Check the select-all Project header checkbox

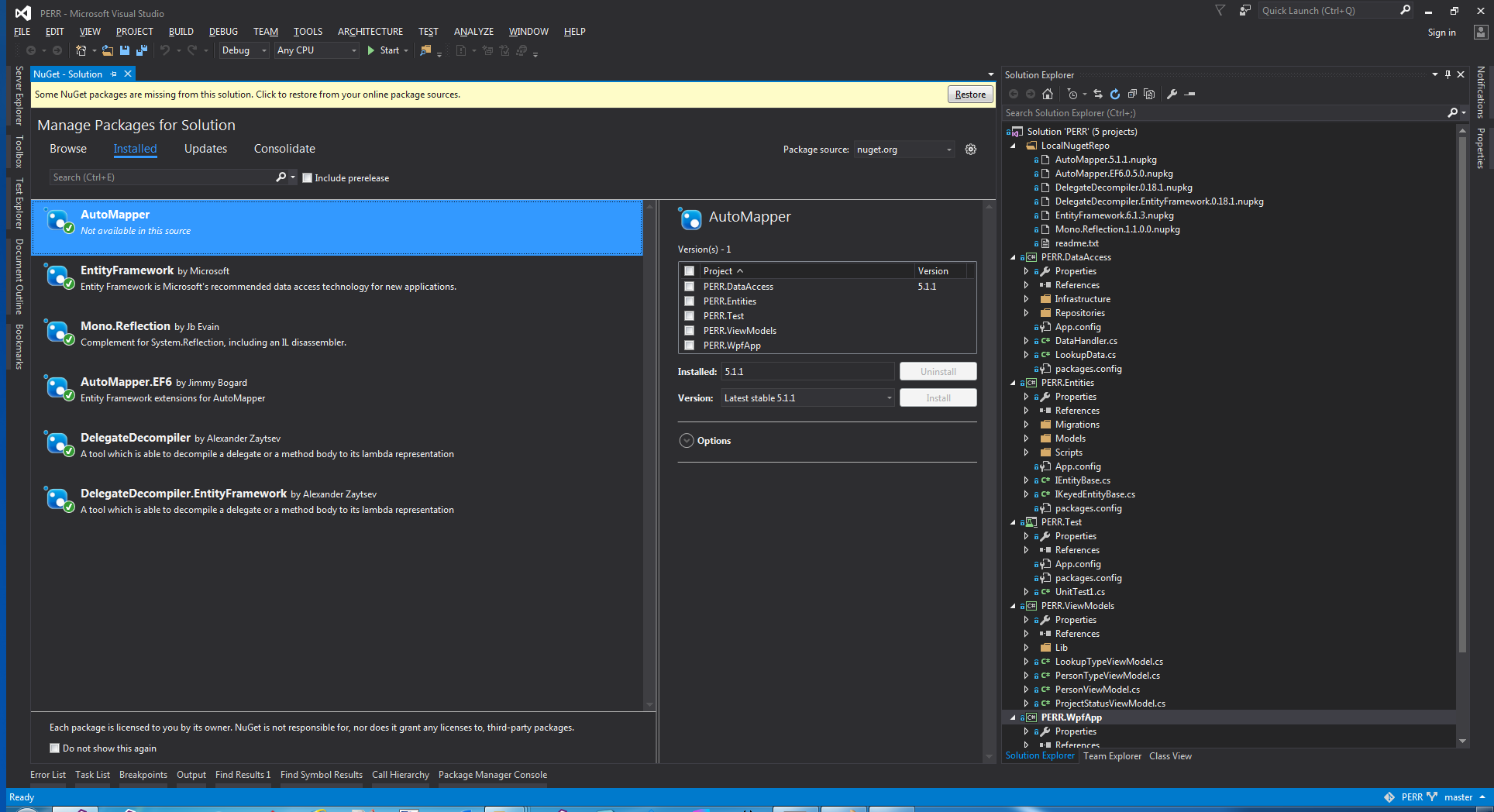pyautogui.click(x=689, y=271)
